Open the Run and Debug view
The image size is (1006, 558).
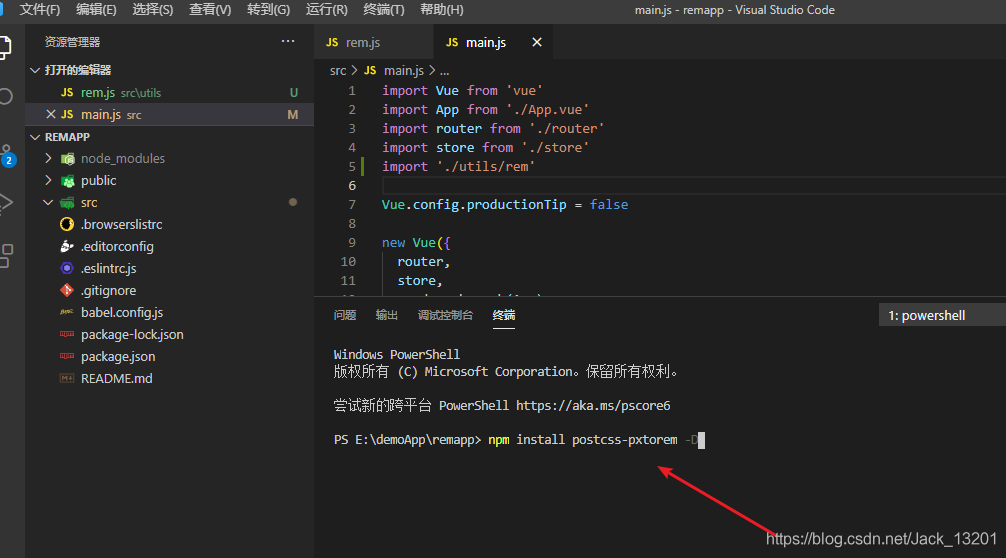click(x=5, y=203)
